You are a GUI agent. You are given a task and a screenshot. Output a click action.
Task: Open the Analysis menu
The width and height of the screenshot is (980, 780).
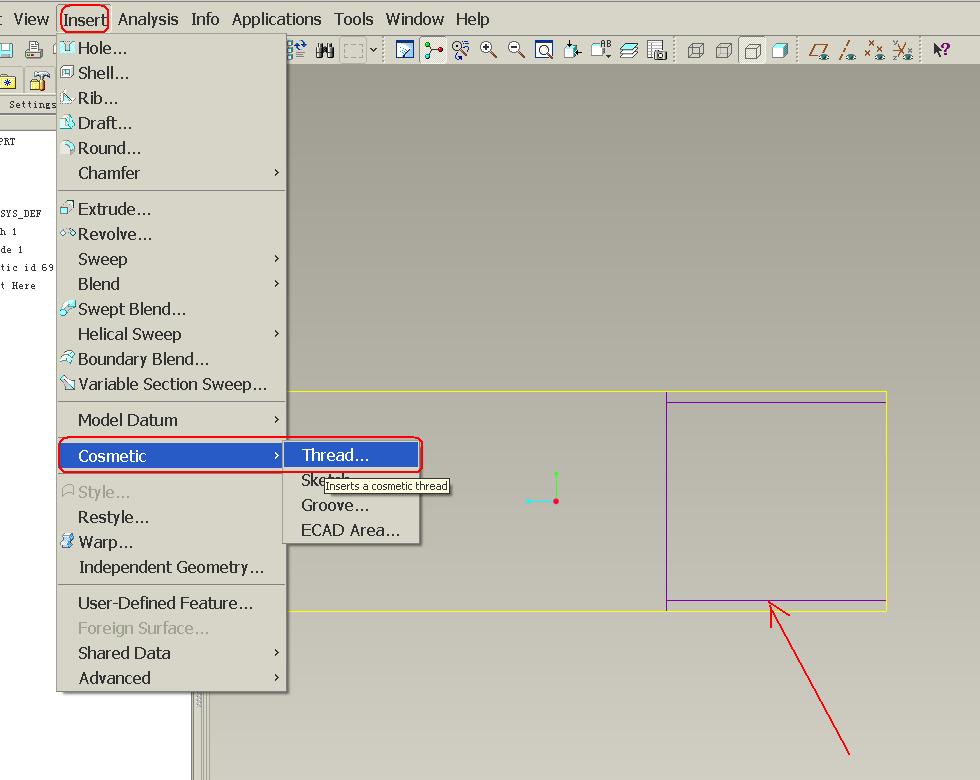coord(148,19)
